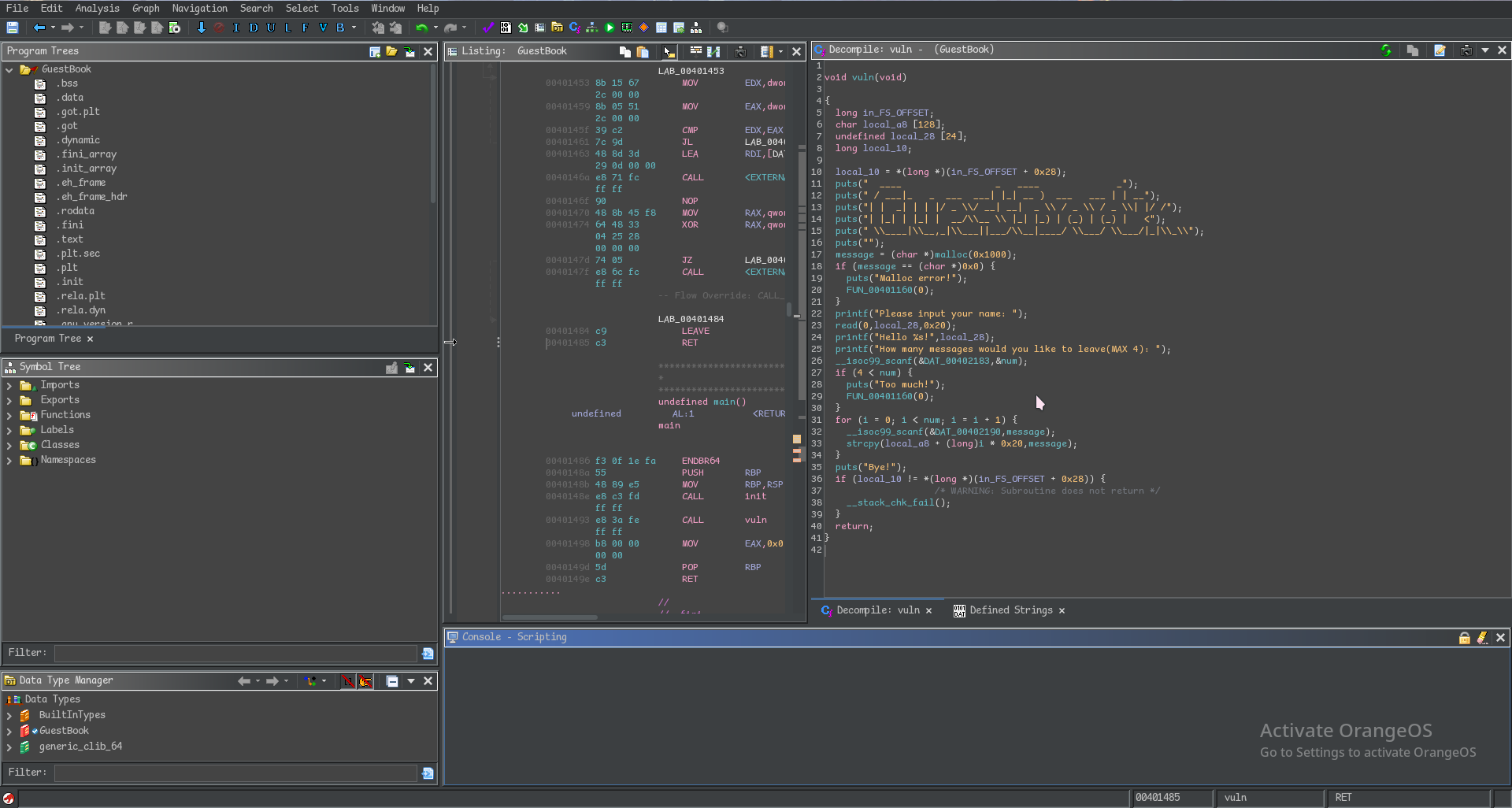
Task: Undo with the green undo arrow
Action: point(422,28)
